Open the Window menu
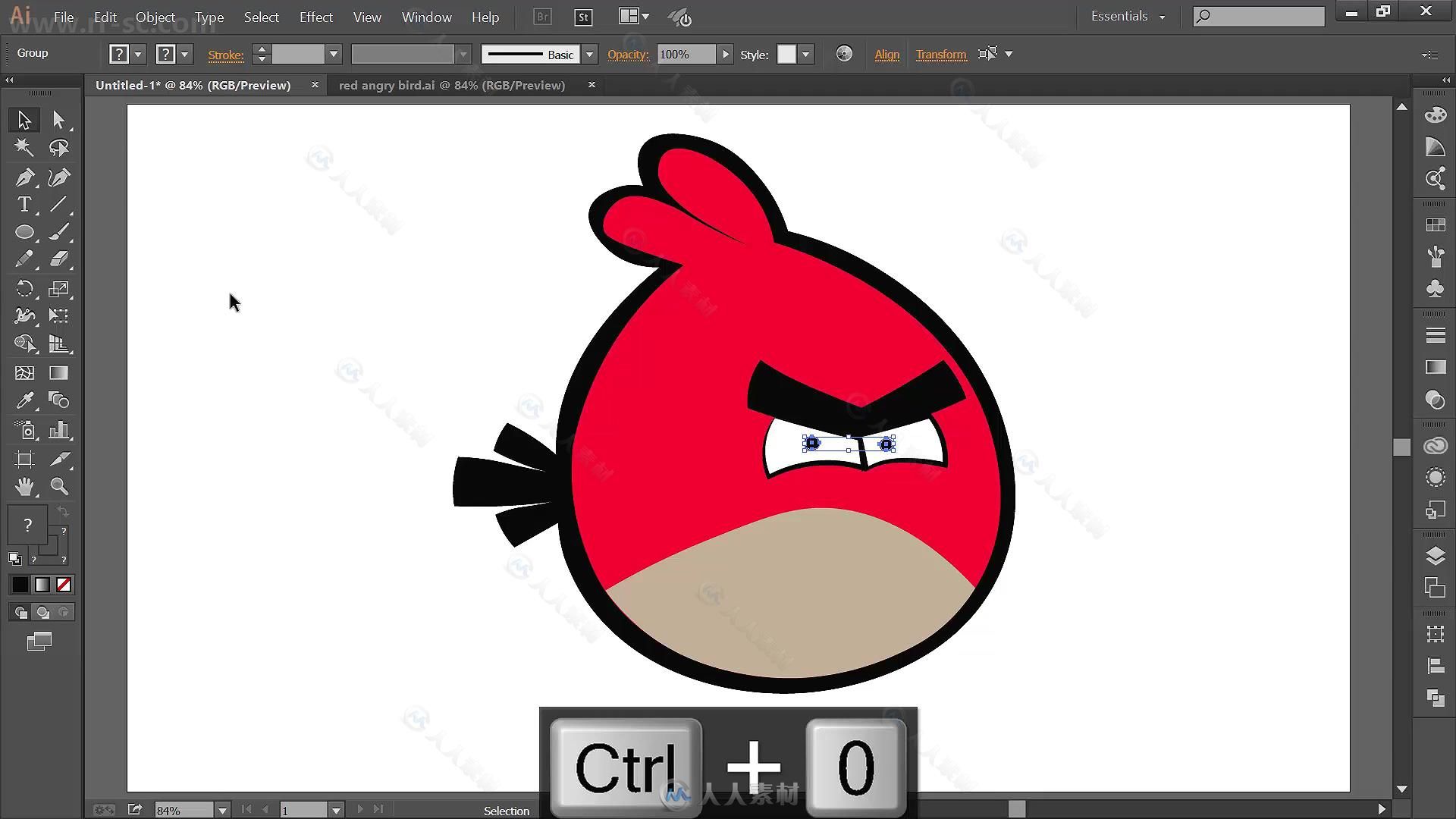 click(x=427, y=17)
